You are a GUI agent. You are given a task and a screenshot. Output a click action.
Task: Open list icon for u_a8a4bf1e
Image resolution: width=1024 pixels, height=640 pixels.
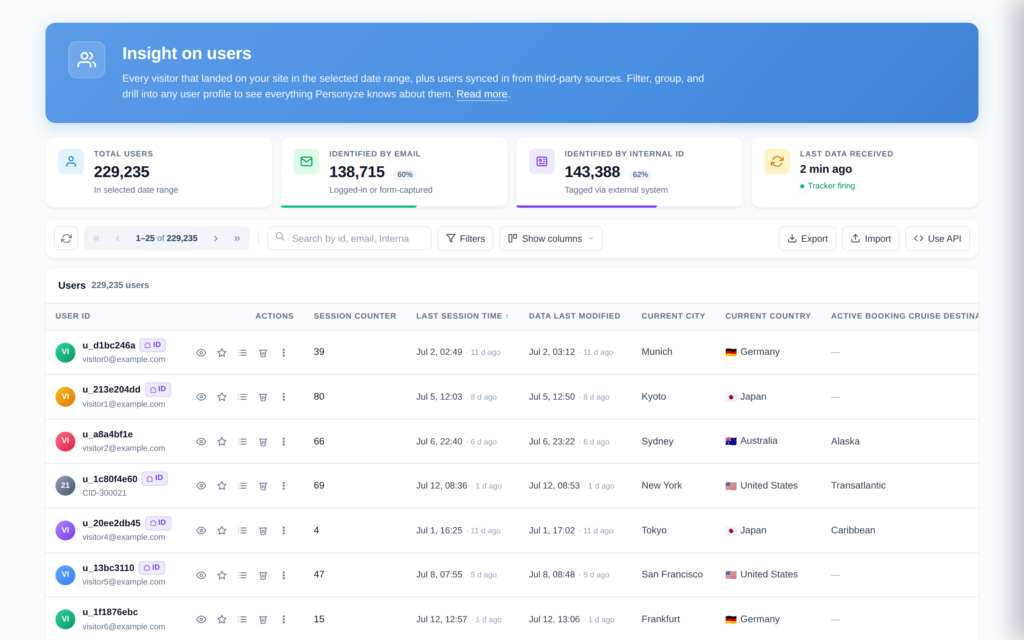[x=242, y=441]
